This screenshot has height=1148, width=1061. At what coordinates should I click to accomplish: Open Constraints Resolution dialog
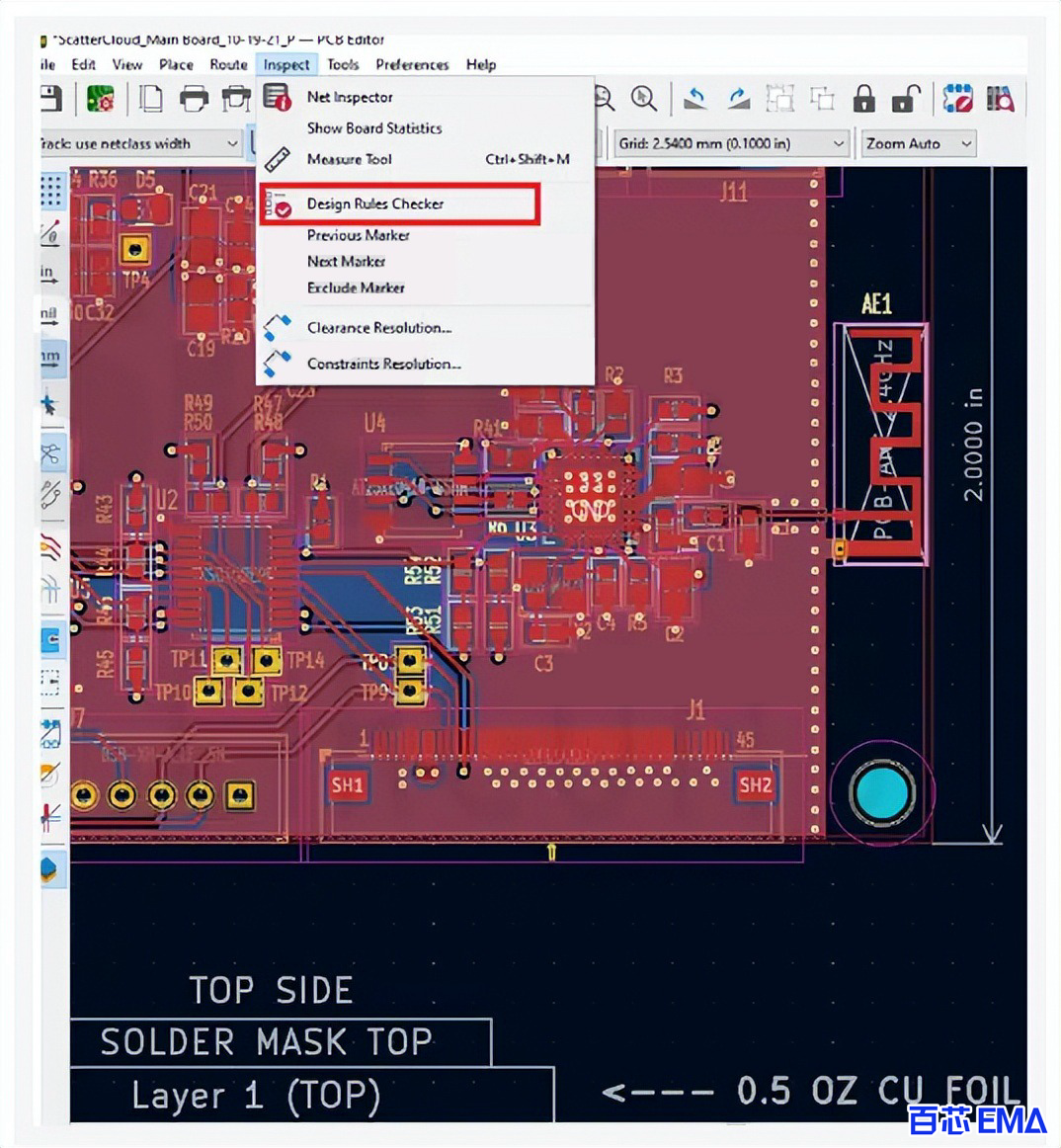pyautogui.click(x=426, y=364)
